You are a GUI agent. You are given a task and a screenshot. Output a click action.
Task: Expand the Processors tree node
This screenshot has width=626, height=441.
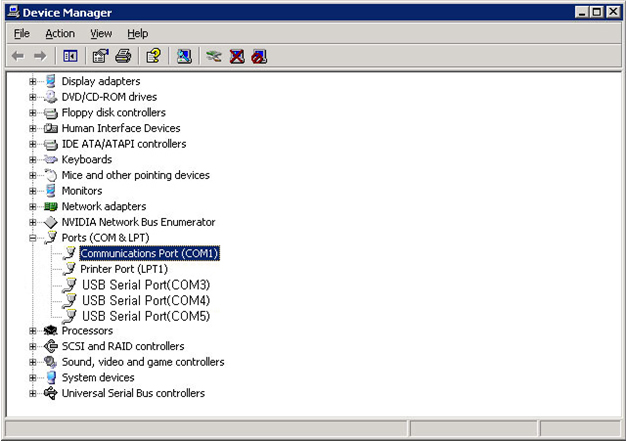(x=33, y=331)
